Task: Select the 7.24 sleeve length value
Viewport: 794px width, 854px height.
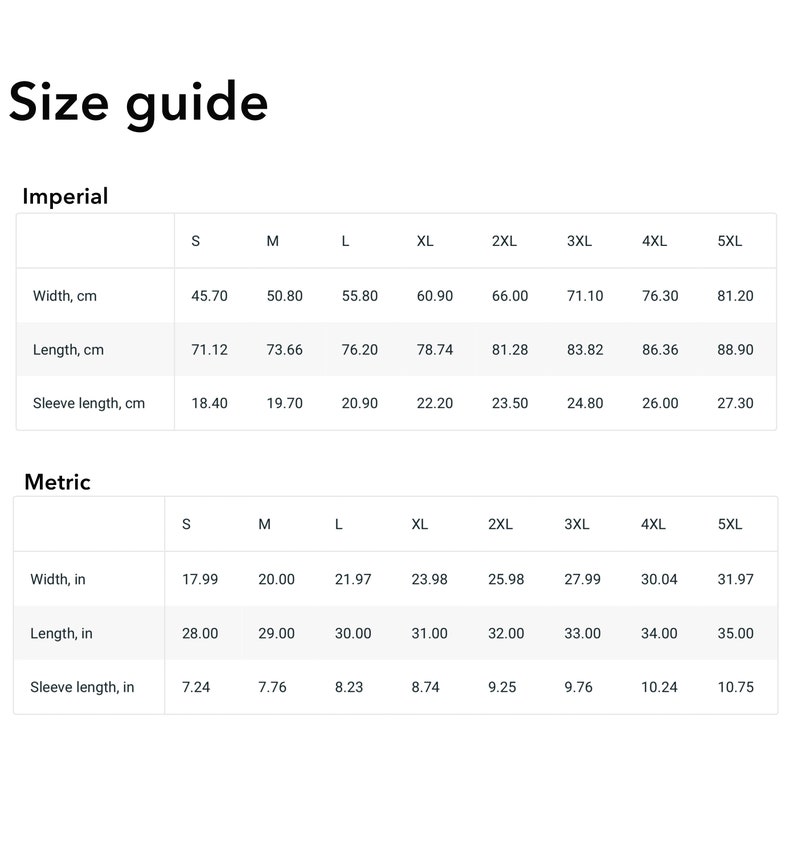Action: (x=196, y=687)
